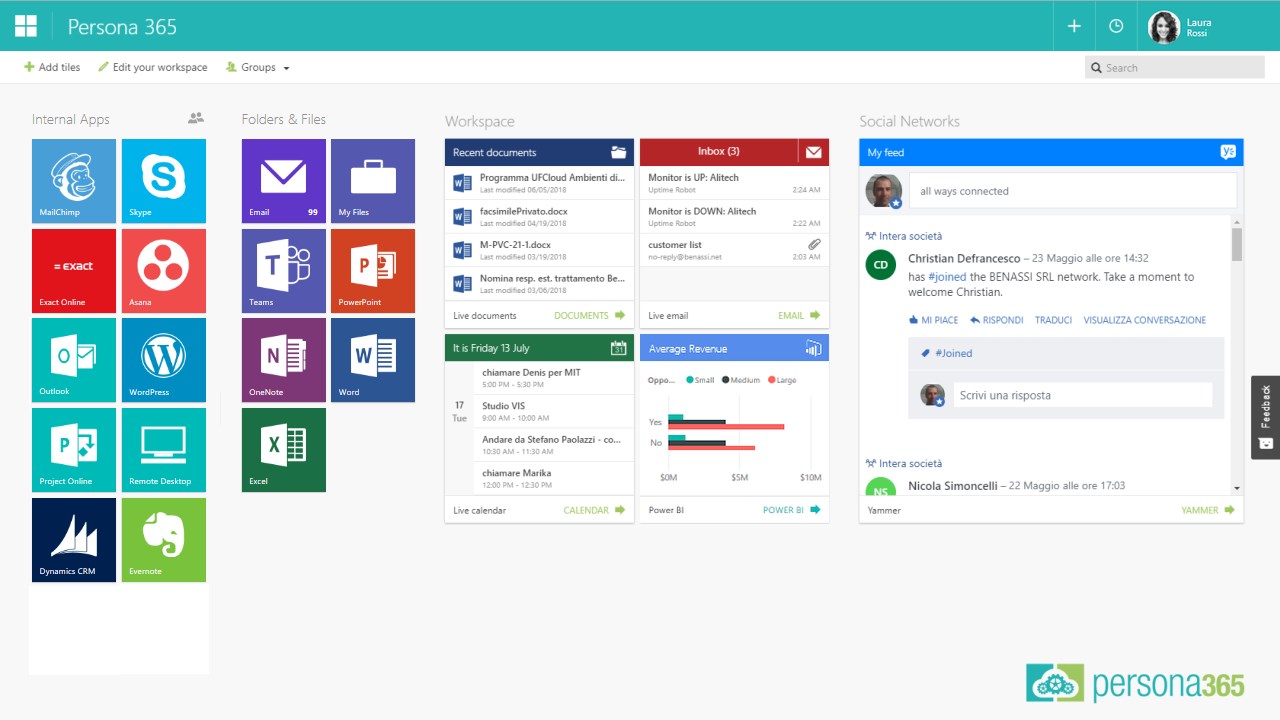Image resolution: width=1280 pixels, height=720 pixels.
Task: Open Nomina resp. est. trattamento document
Action: (x=539, y=283)
